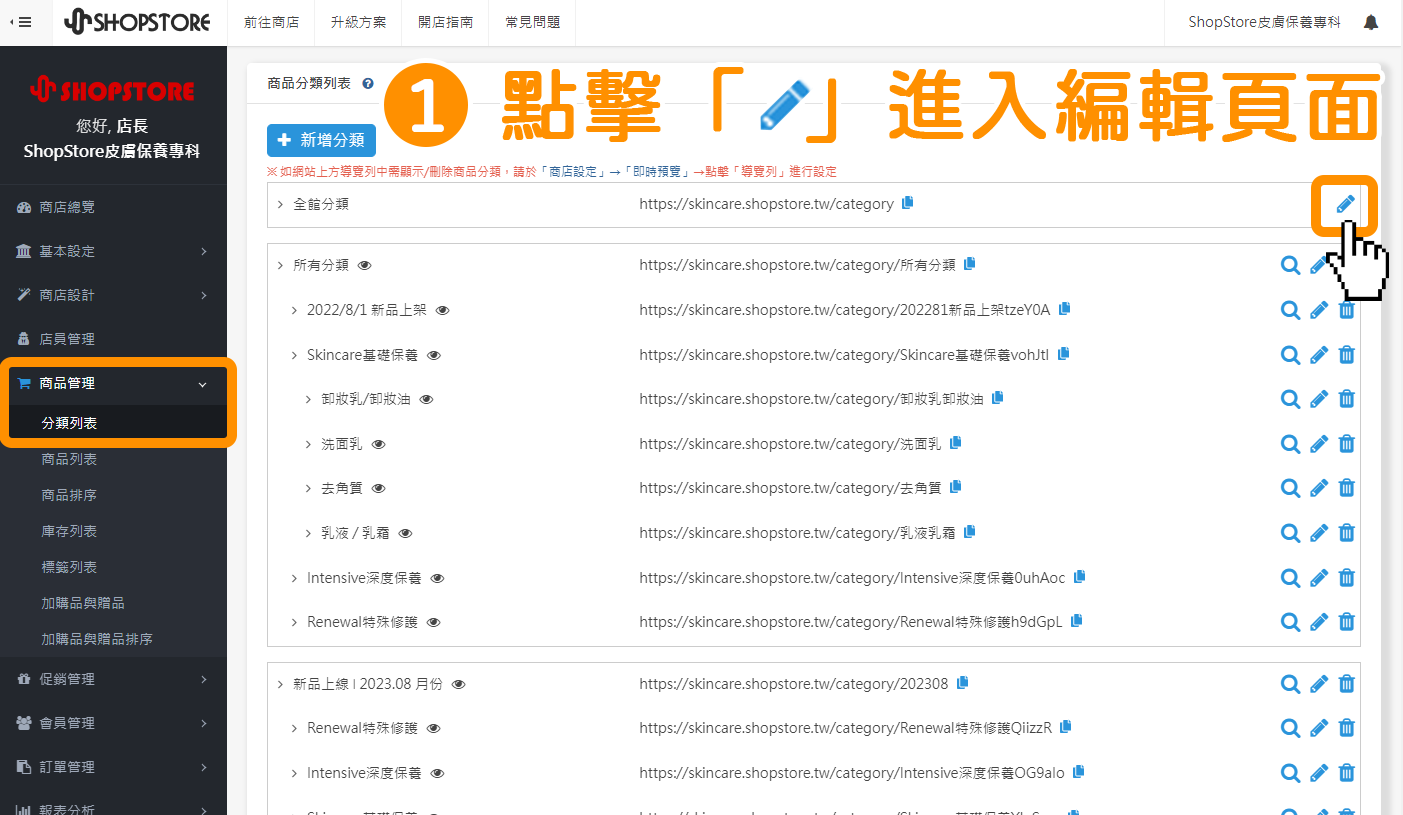Open the notification bell
The image size is (1403, 815).
pyautogui.click(x=1371, y=22)
